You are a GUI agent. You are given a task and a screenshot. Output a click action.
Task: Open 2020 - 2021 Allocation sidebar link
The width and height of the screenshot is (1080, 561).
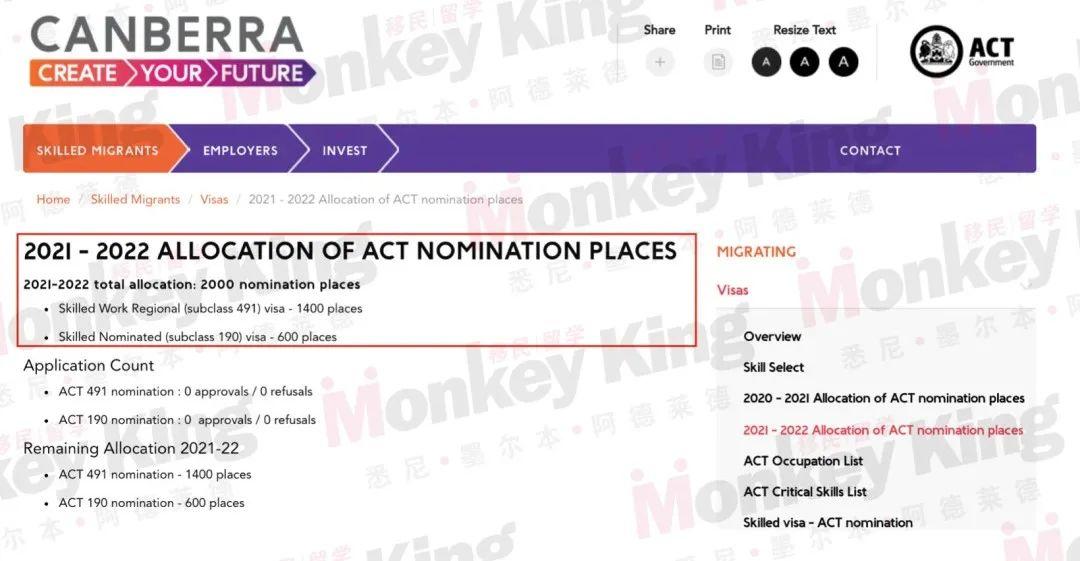point(884,398)
